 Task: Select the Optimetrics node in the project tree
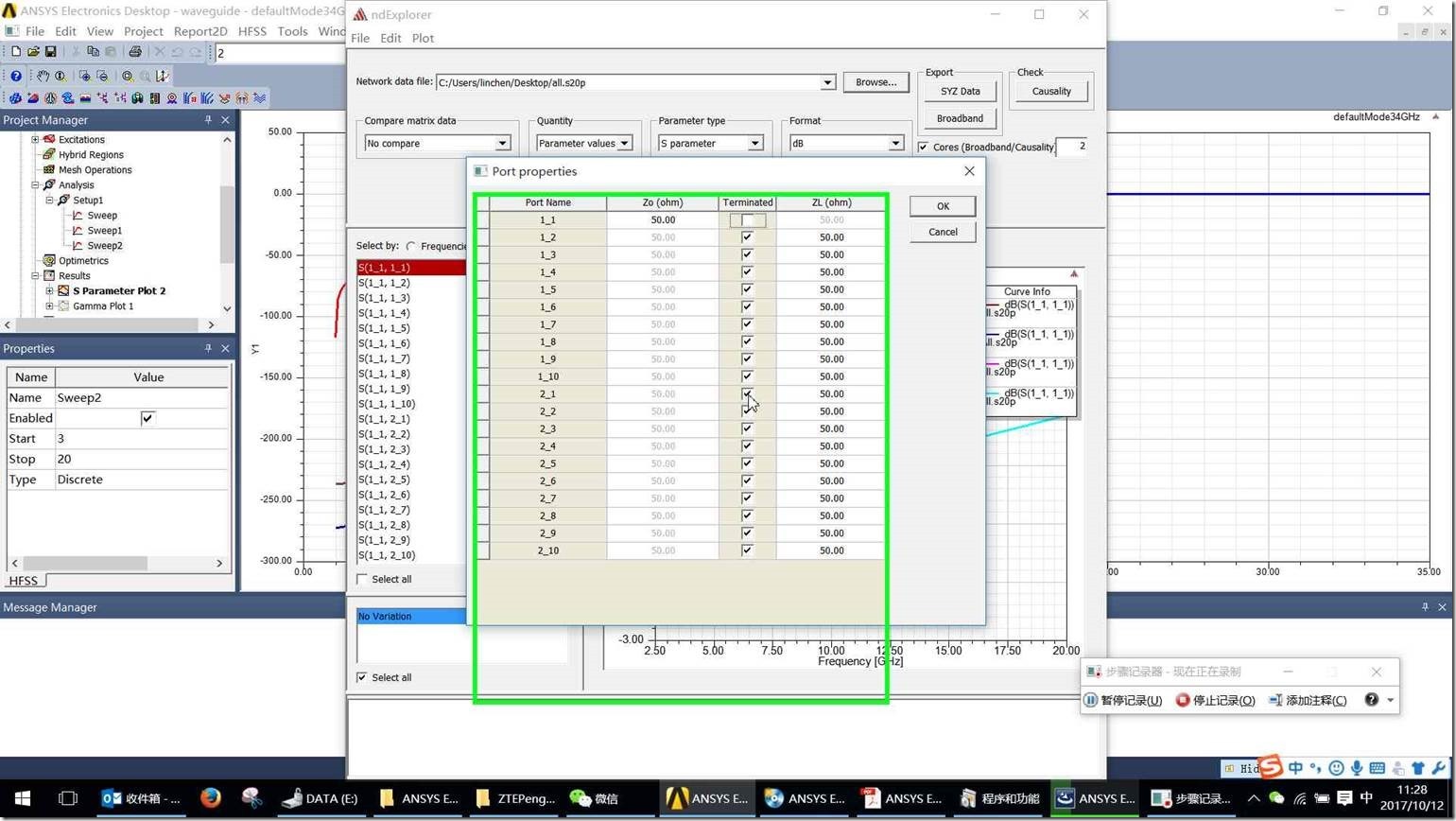pyautogui.click(x=83, y=260)
